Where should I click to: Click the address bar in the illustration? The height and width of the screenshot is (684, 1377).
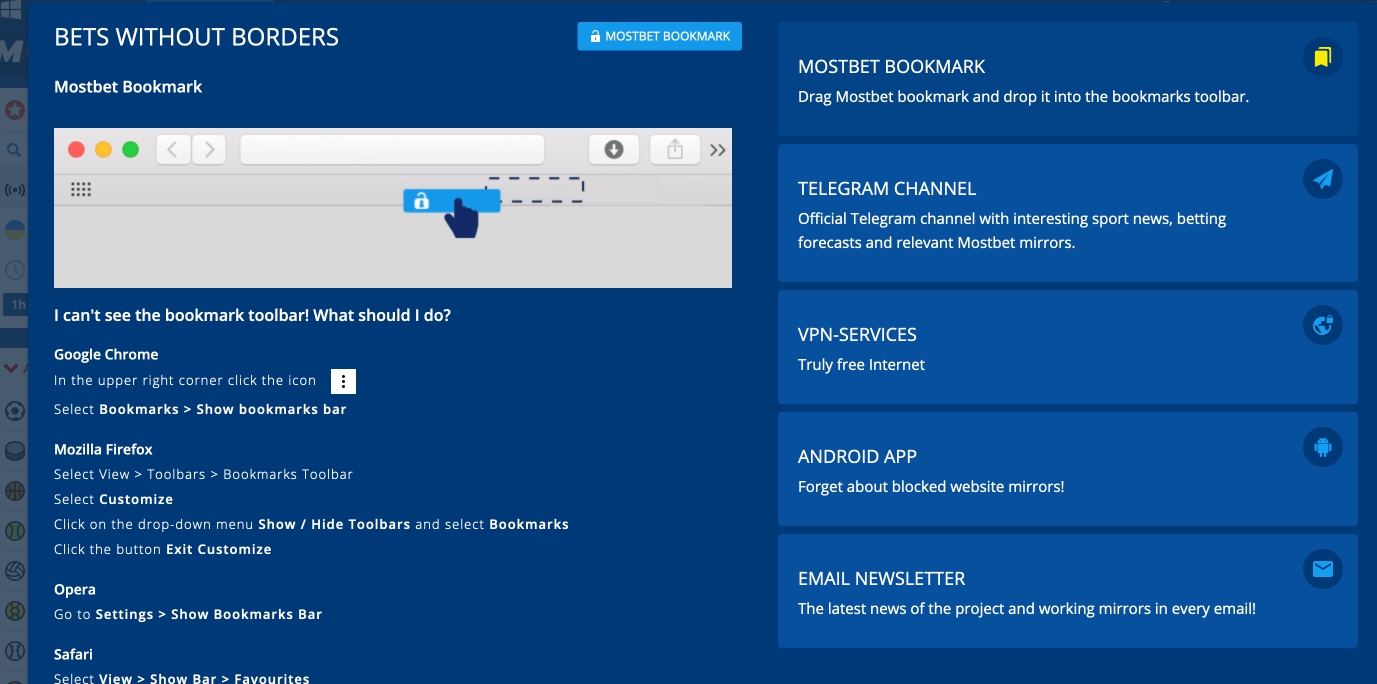(x=392, y=150)
